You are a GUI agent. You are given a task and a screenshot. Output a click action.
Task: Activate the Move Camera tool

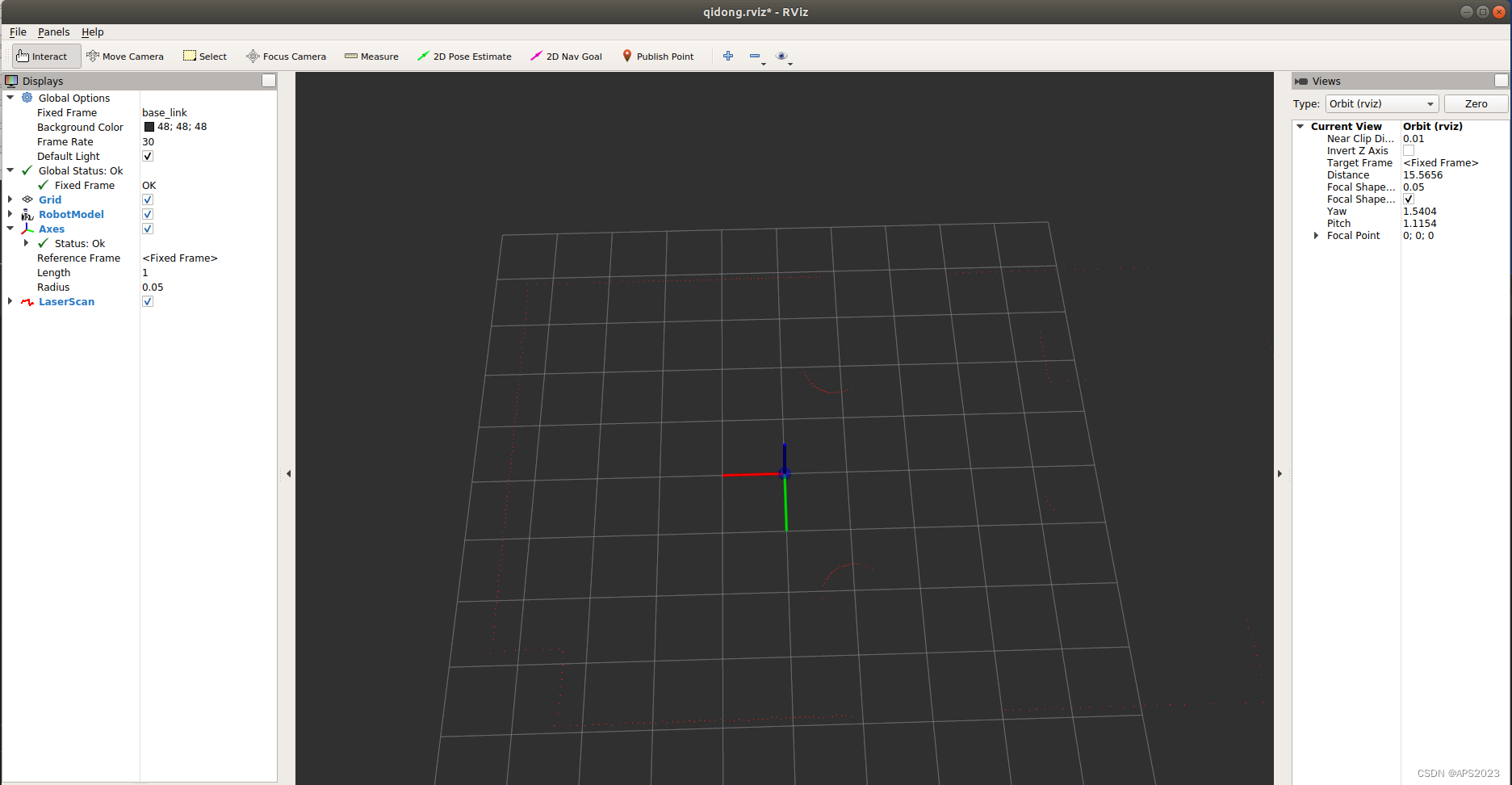[125, 57]
